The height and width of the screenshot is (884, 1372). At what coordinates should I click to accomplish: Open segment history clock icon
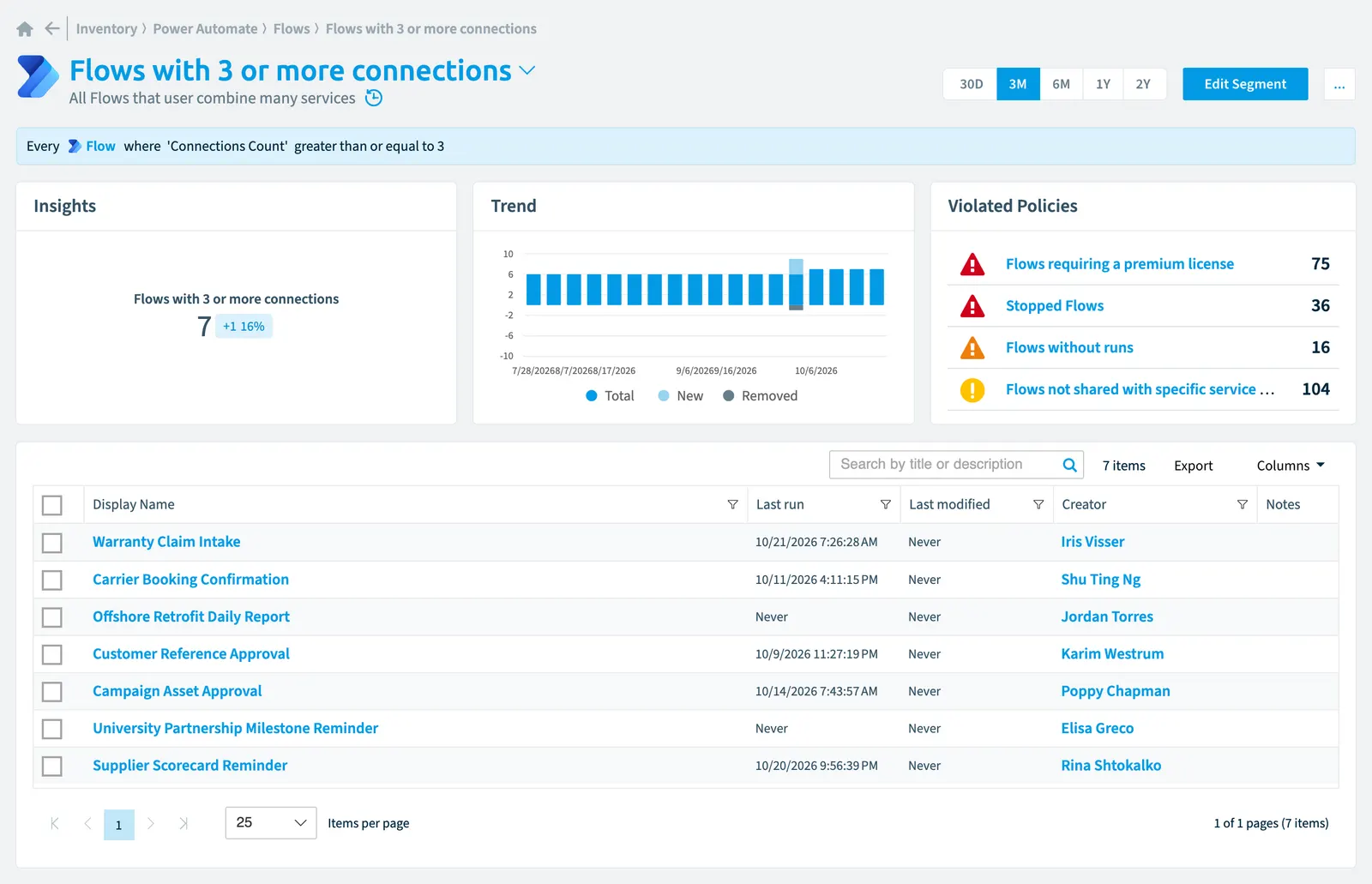374,98
